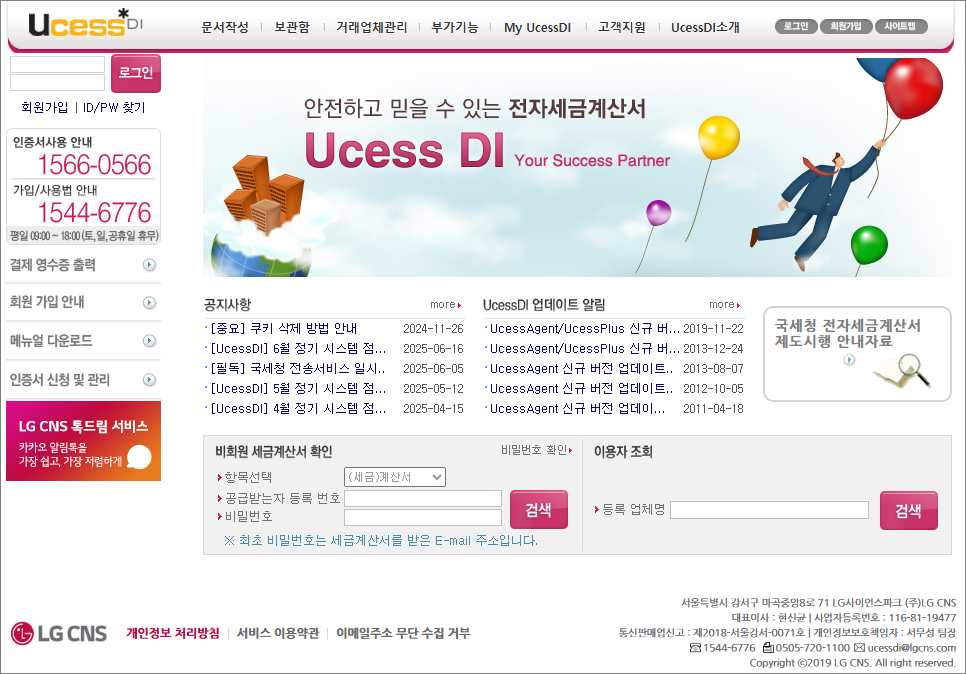Open notice [UcessDI] 4월 정기 시스템 점검
This screenshot has height=674, width=966.
[298, 408]
